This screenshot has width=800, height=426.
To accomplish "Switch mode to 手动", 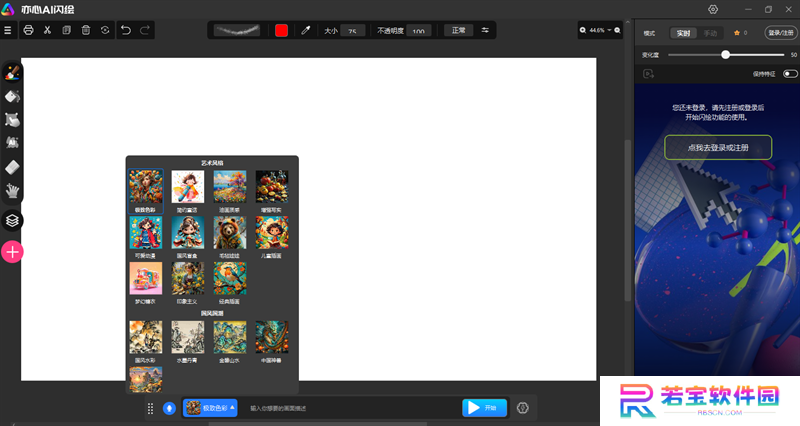I will pos(710,33).
